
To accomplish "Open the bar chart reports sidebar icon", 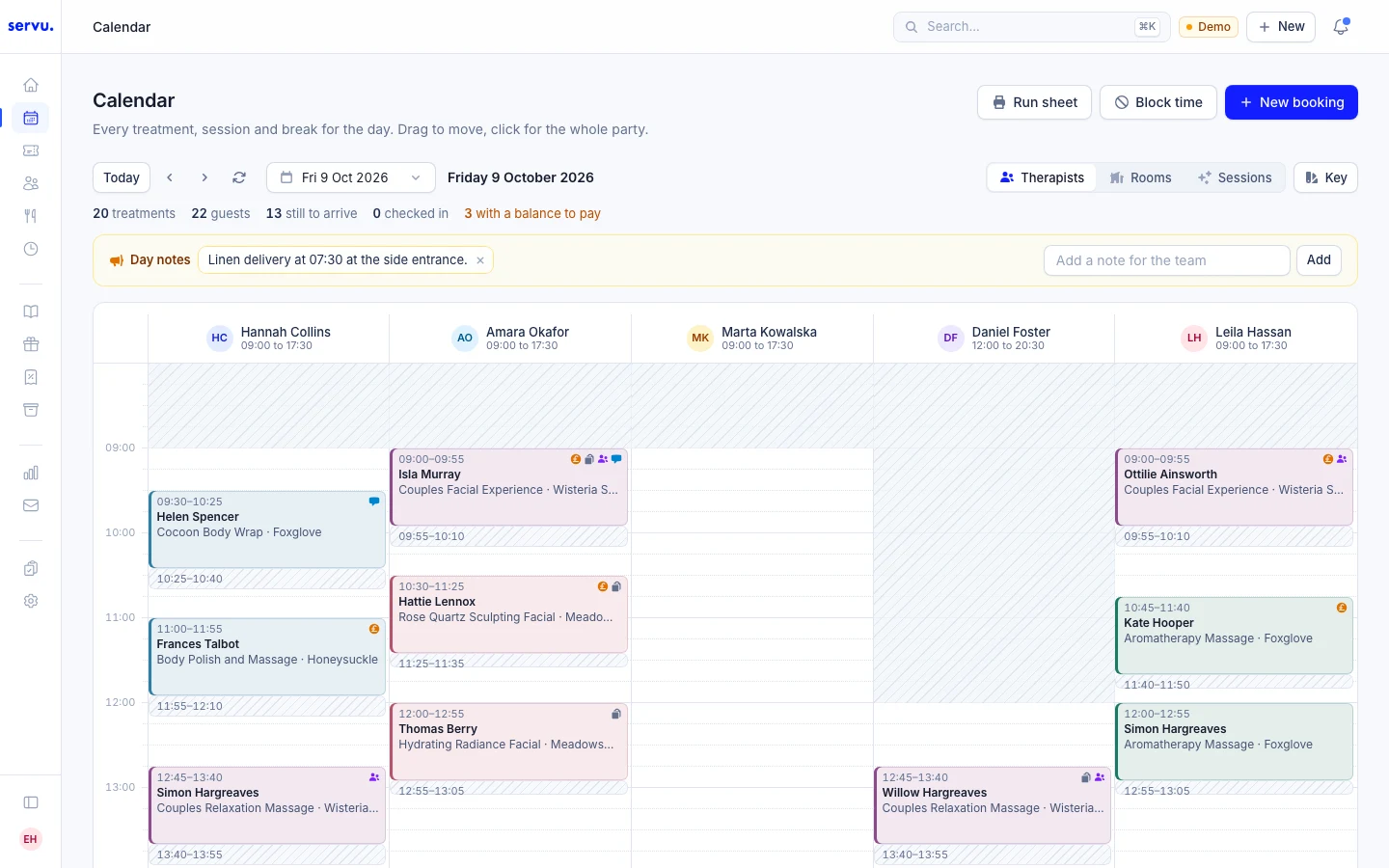I will pos(31,473).
